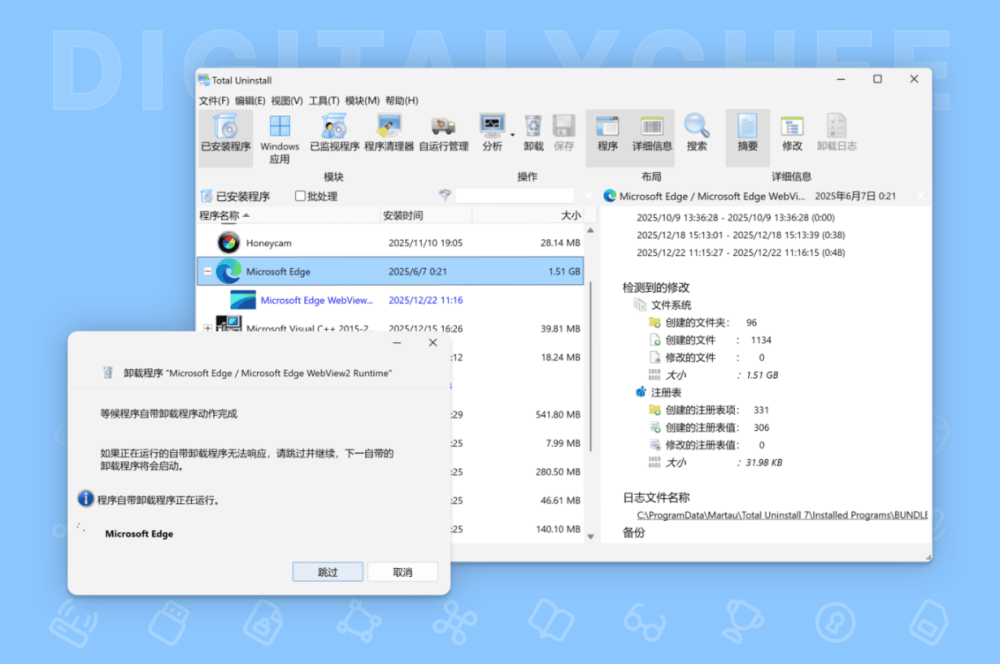This screenshot has height=664, width=1000.
Task: Click the 跳过 skip button
Action: 328,572
